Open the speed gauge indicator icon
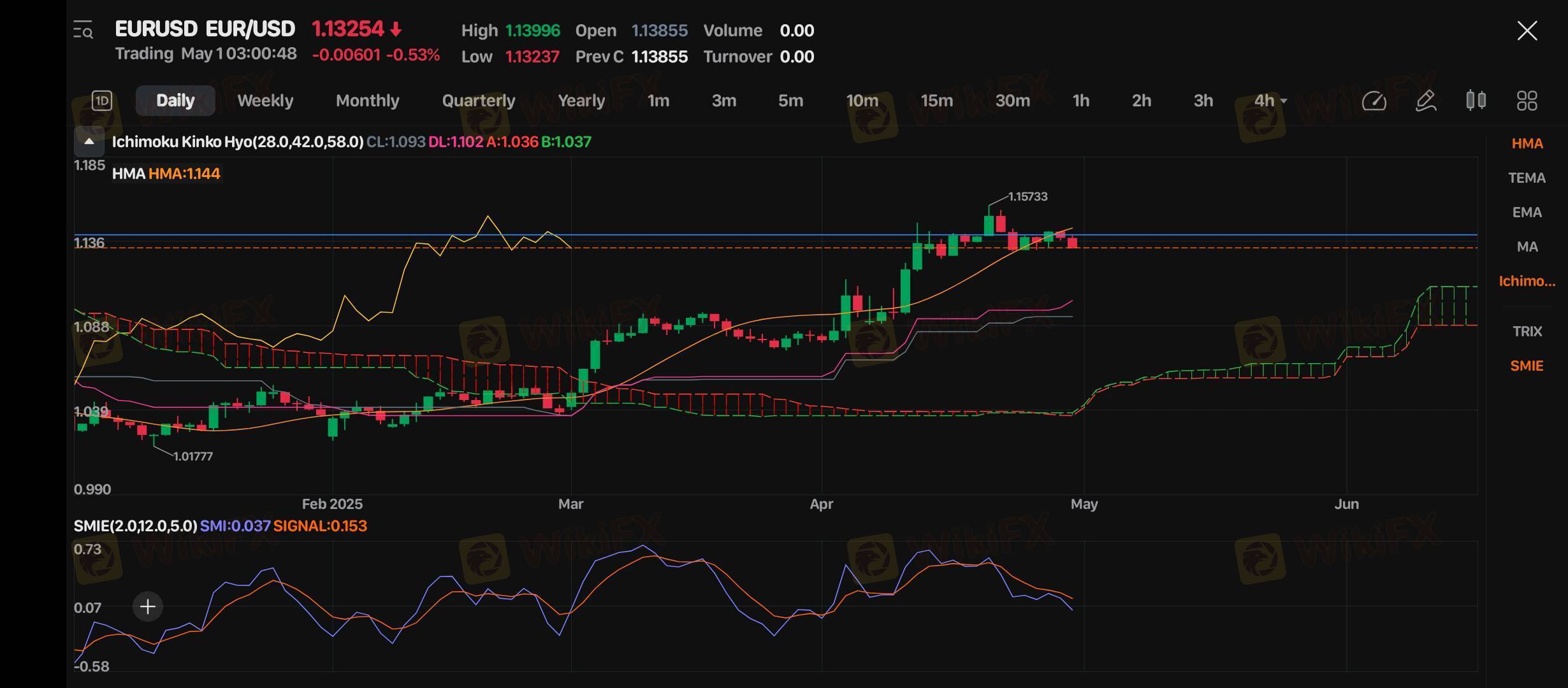Image resolution: width=1568 pixels, height=688 pixels. pyautogui.click(x=1374, y=101)
